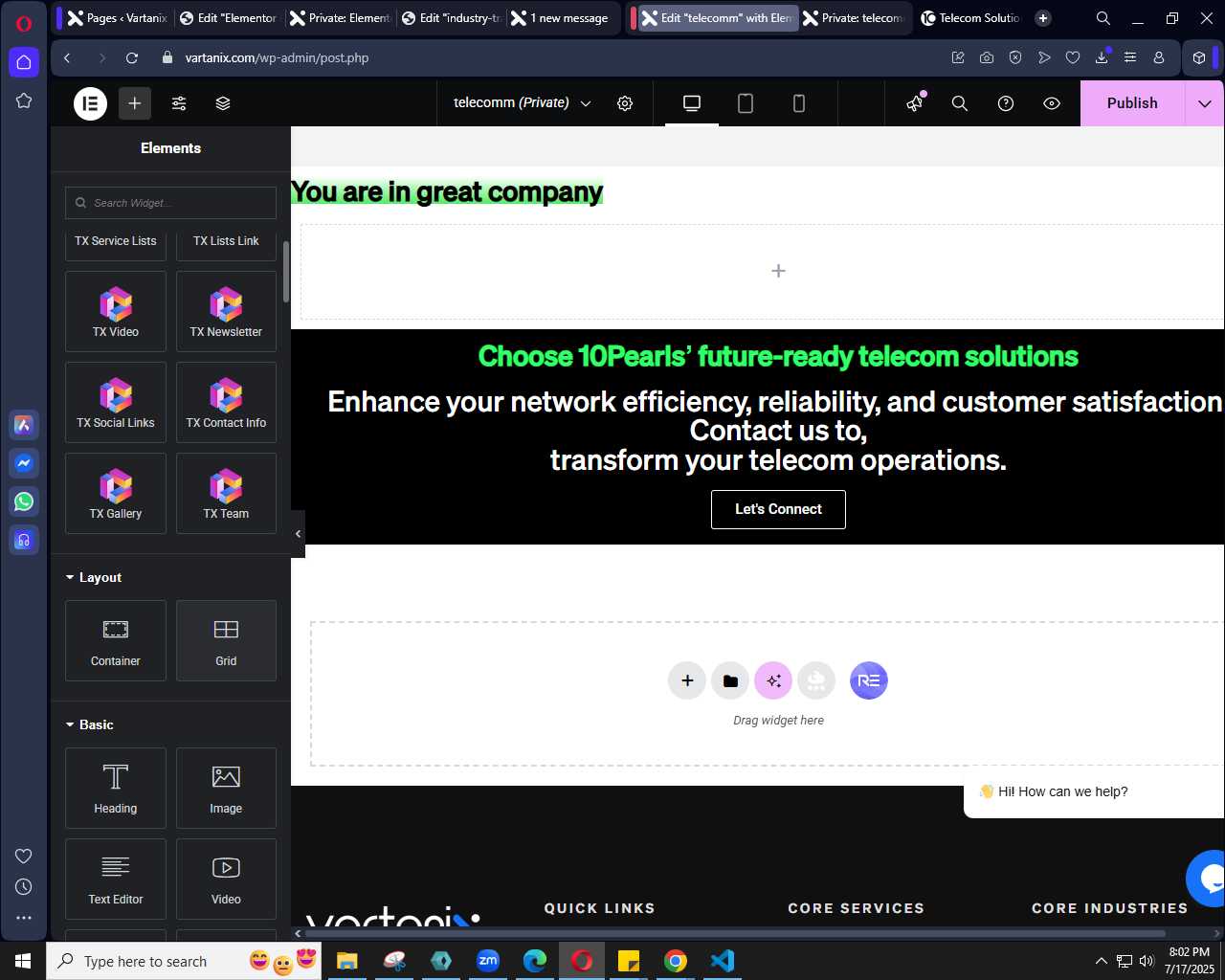Open Visual Studio Code from taskbar
This screenshot has height=980, width=1225.
pyautogui.click(x=723, y=961)
